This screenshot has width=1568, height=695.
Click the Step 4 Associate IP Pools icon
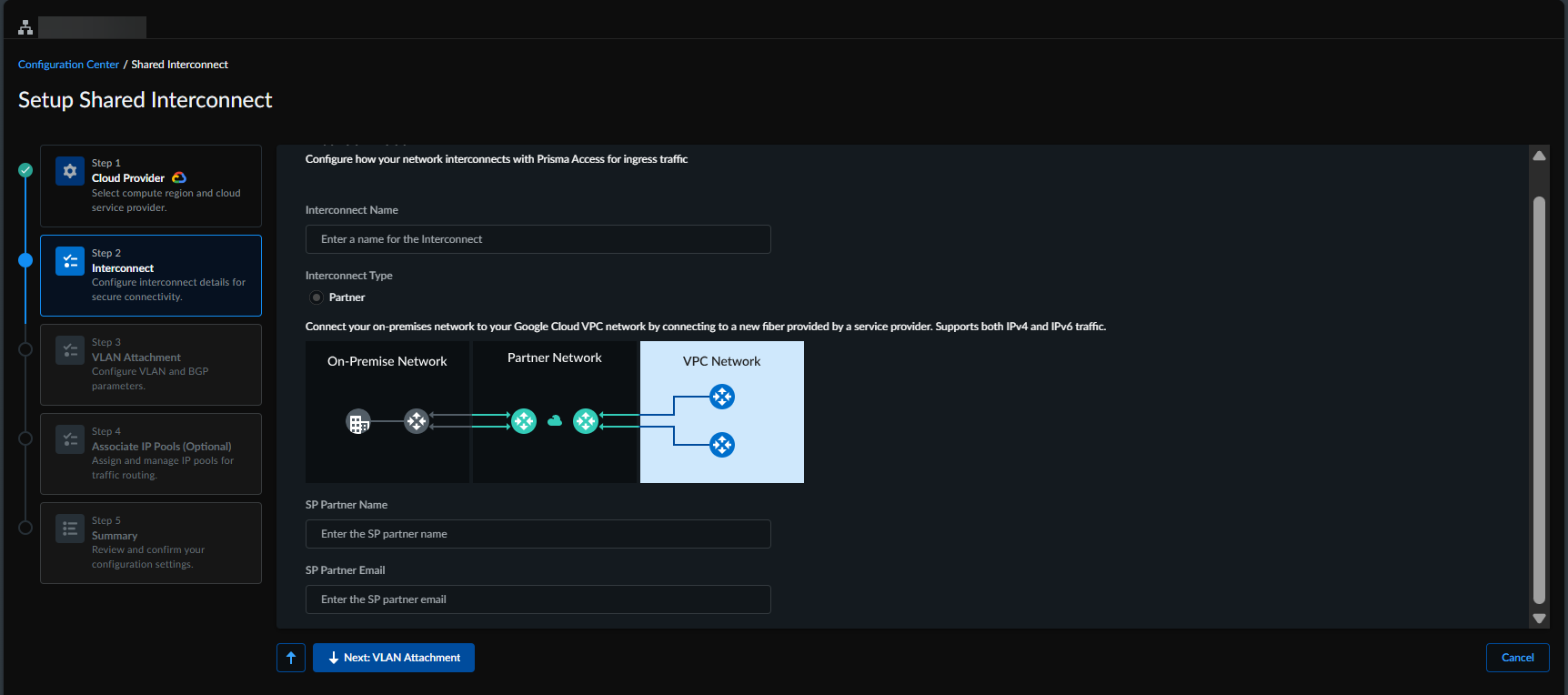click(x=70, y=439)
